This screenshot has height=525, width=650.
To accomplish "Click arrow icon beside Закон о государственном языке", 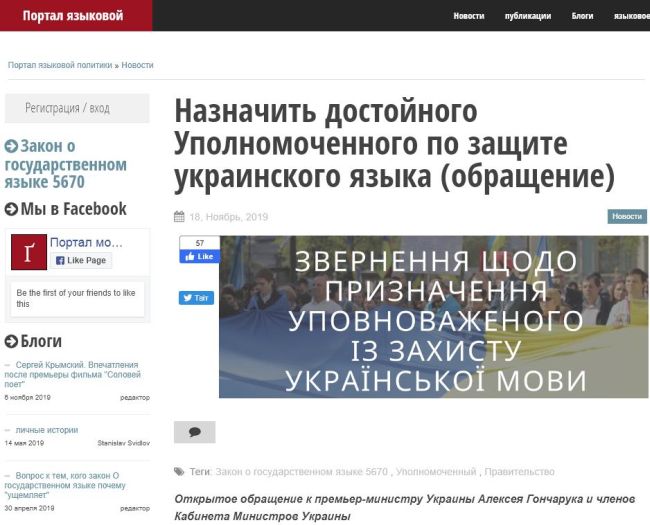I will pos(11,146).
